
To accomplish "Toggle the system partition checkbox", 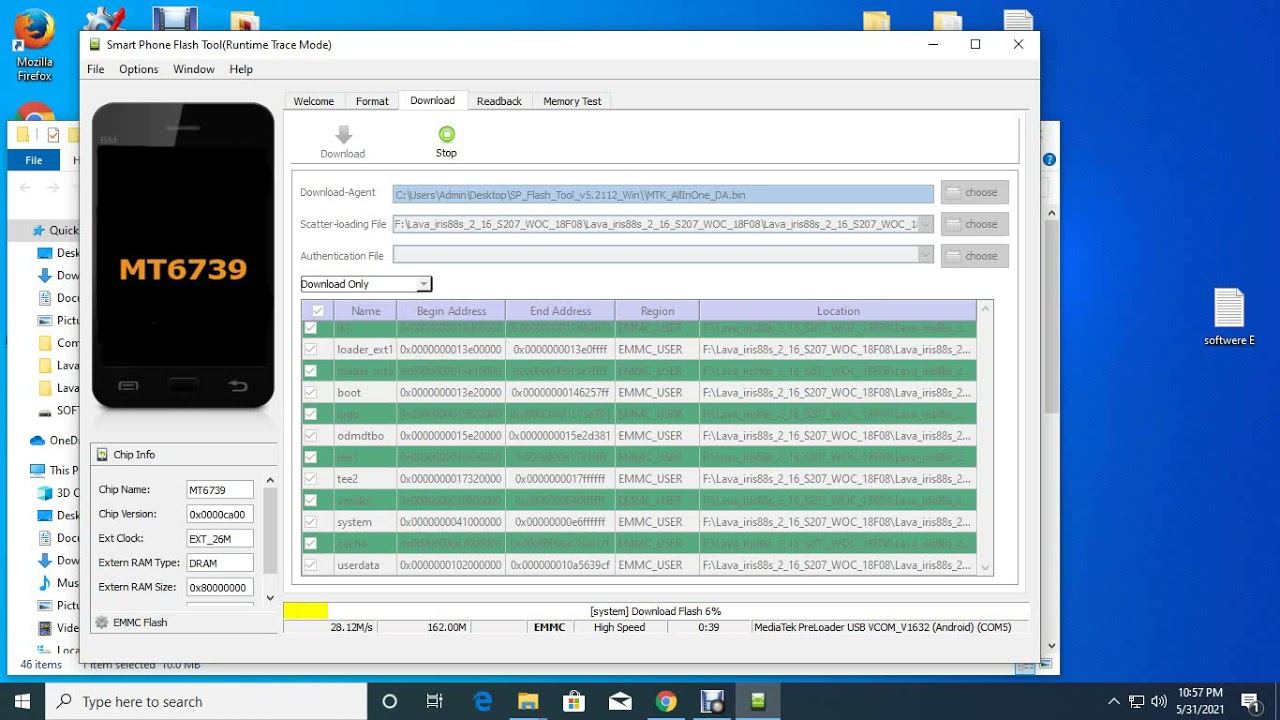I will (311, 522).
